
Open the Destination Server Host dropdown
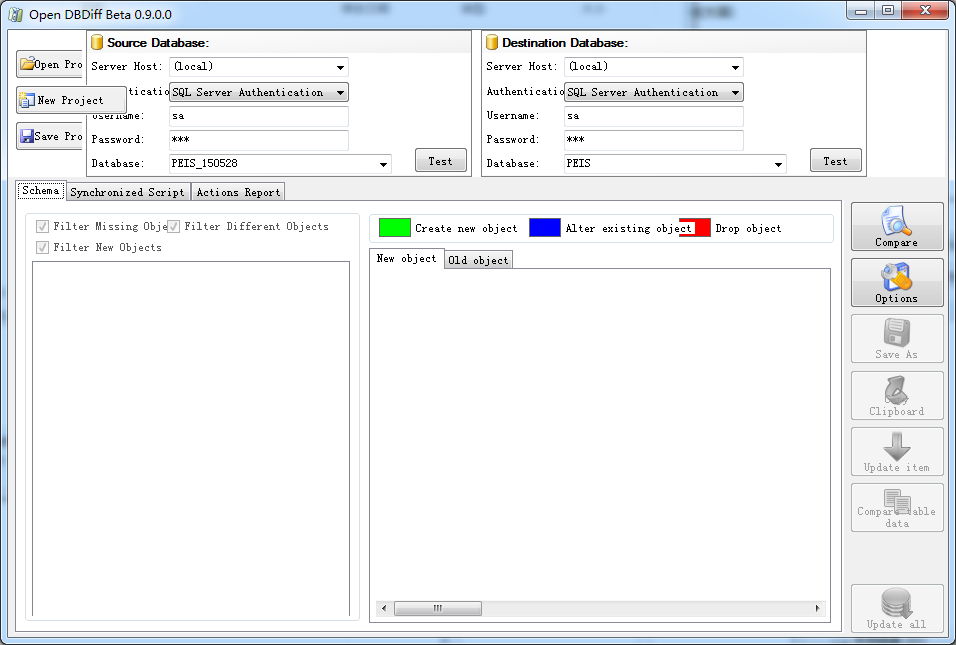pos(733,67)
